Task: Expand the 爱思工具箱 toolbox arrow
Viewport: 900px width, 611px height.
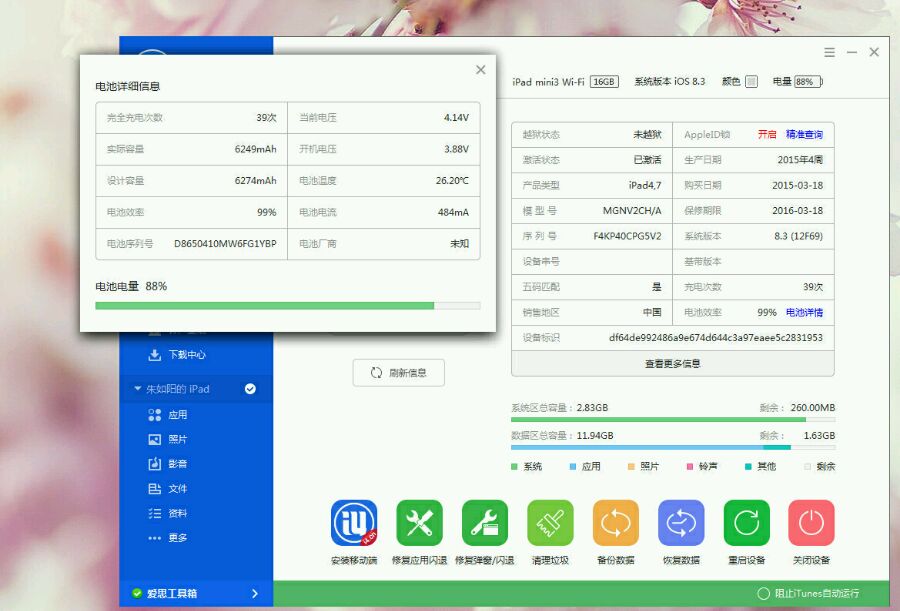Action: point(255,593)
